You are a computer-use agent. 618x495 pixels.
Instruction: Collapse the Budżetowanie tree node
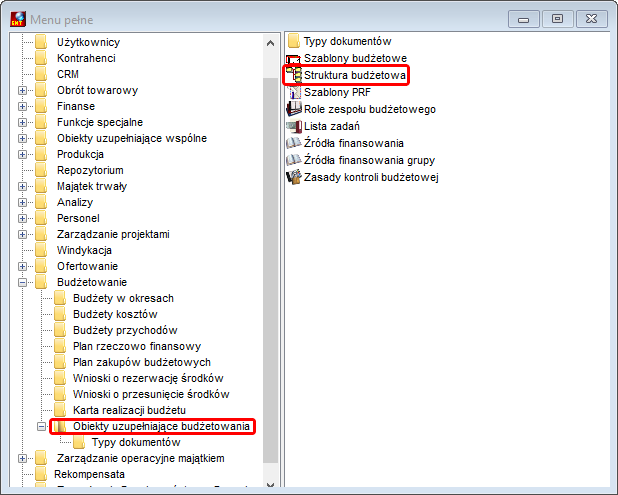22,282
